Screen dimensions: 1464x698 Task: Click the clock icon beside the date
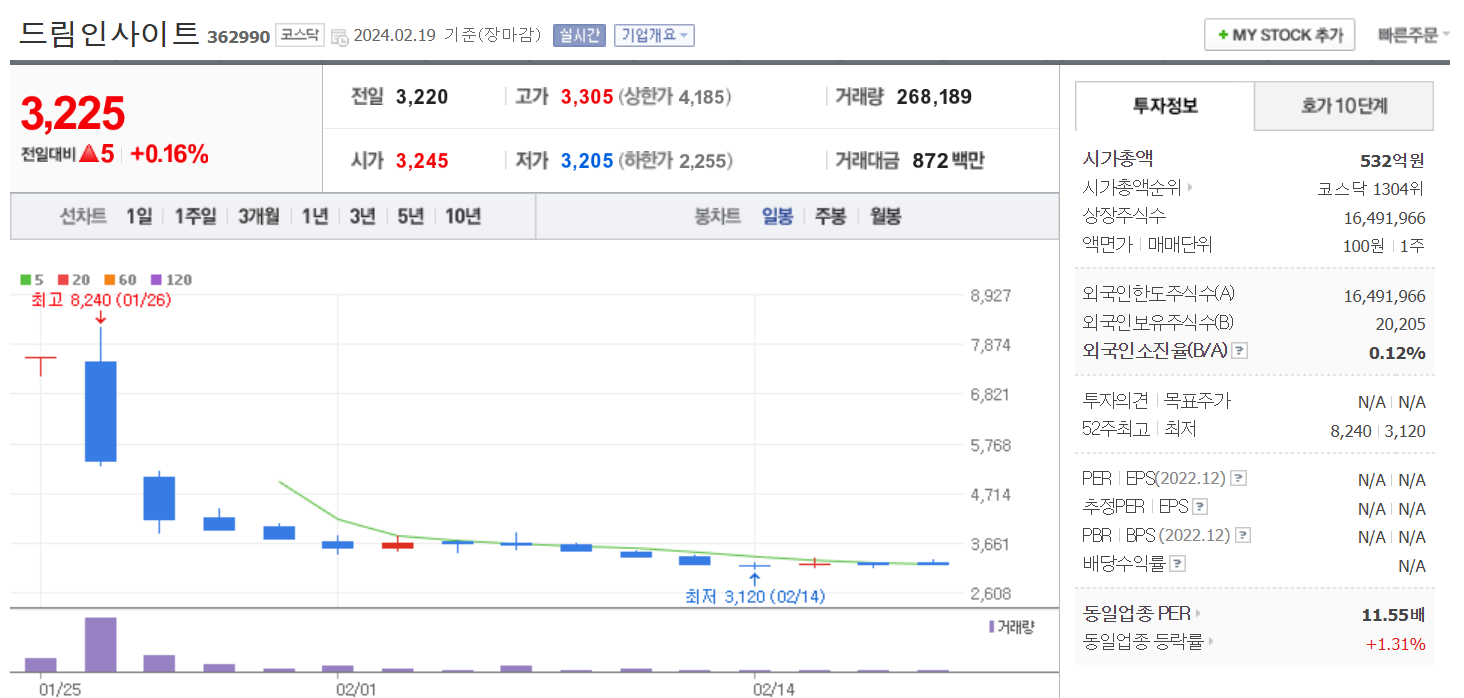pyautogui.click(x=338, y=36)
